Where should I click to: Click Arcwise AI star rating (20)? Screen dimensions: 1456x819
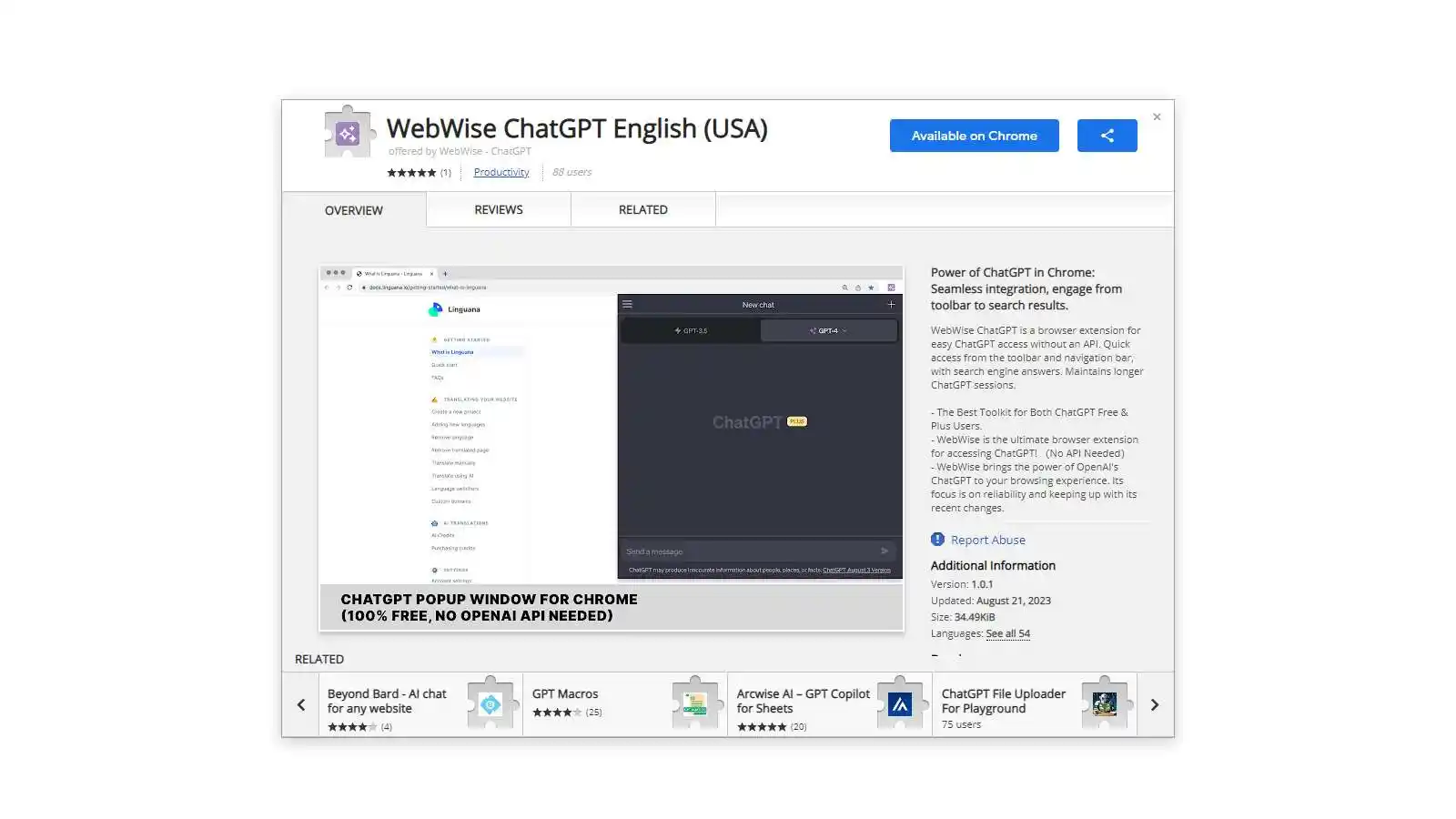tap(772, 727)
